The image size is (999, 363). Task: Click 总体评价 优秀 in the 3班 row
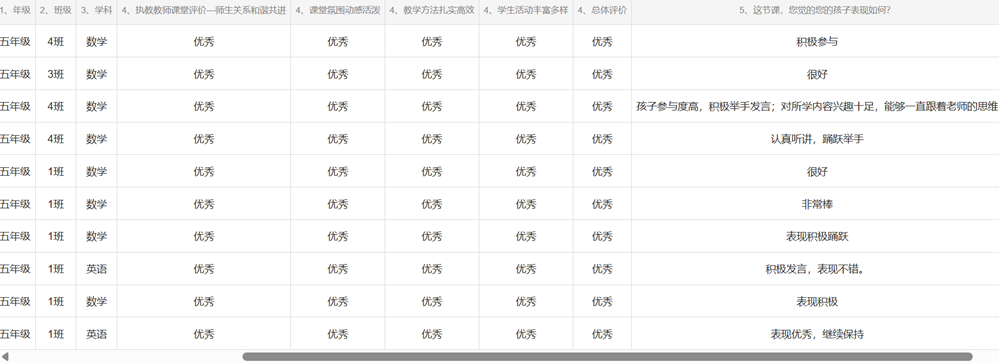pyautogui.click(x=602, y=75)
